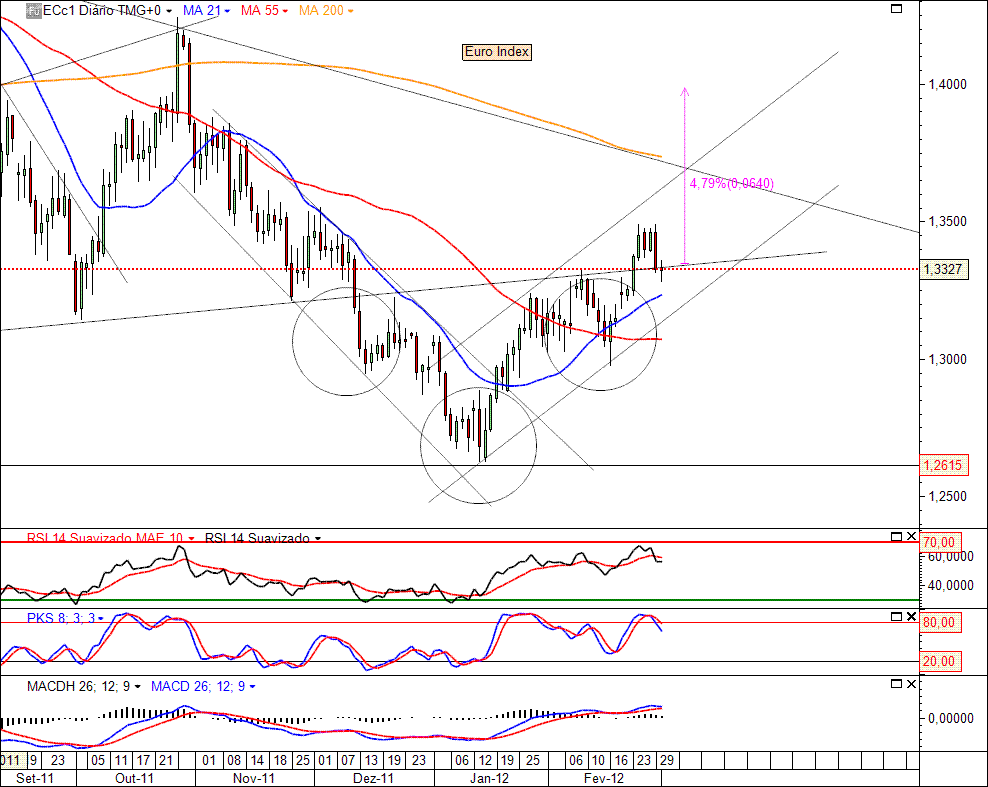Image resolution: width=988 pixels, height=787 pixels.
Task: Maximize the main price chart pane
Action: pyautogui.click(x=896, y=9)
